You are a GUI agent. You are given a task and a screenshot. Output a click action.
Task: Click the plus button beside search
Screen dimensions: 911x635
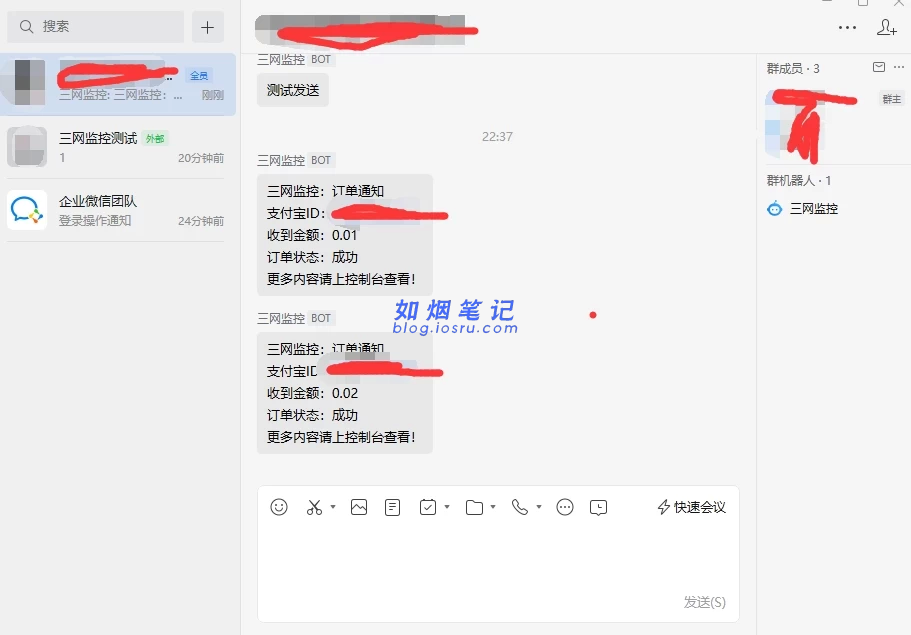click(x=207, y=27)
